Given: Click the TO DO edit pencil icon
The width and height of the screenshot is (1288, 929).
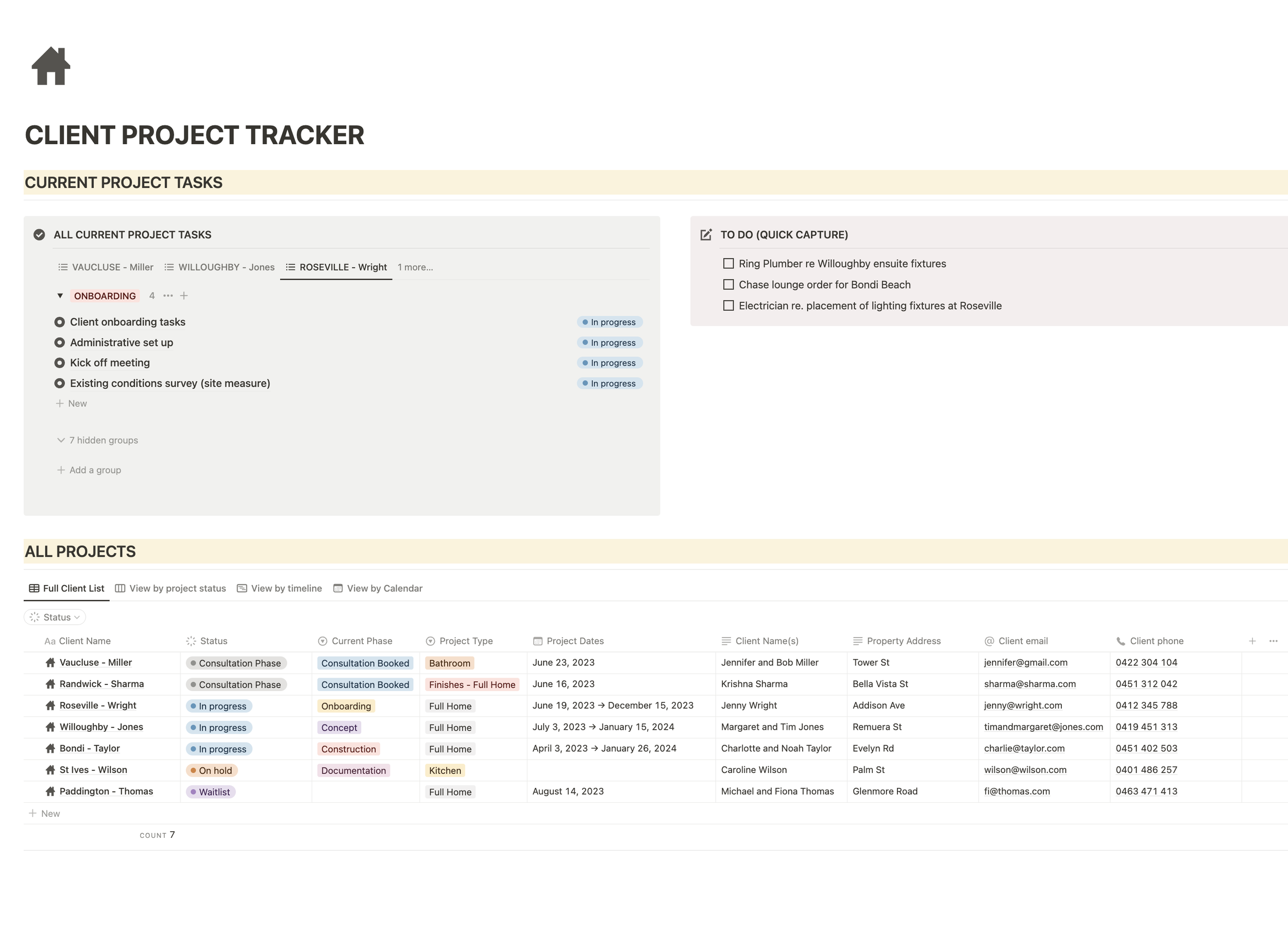Looking at the screenshot, I should pos(706,235).
